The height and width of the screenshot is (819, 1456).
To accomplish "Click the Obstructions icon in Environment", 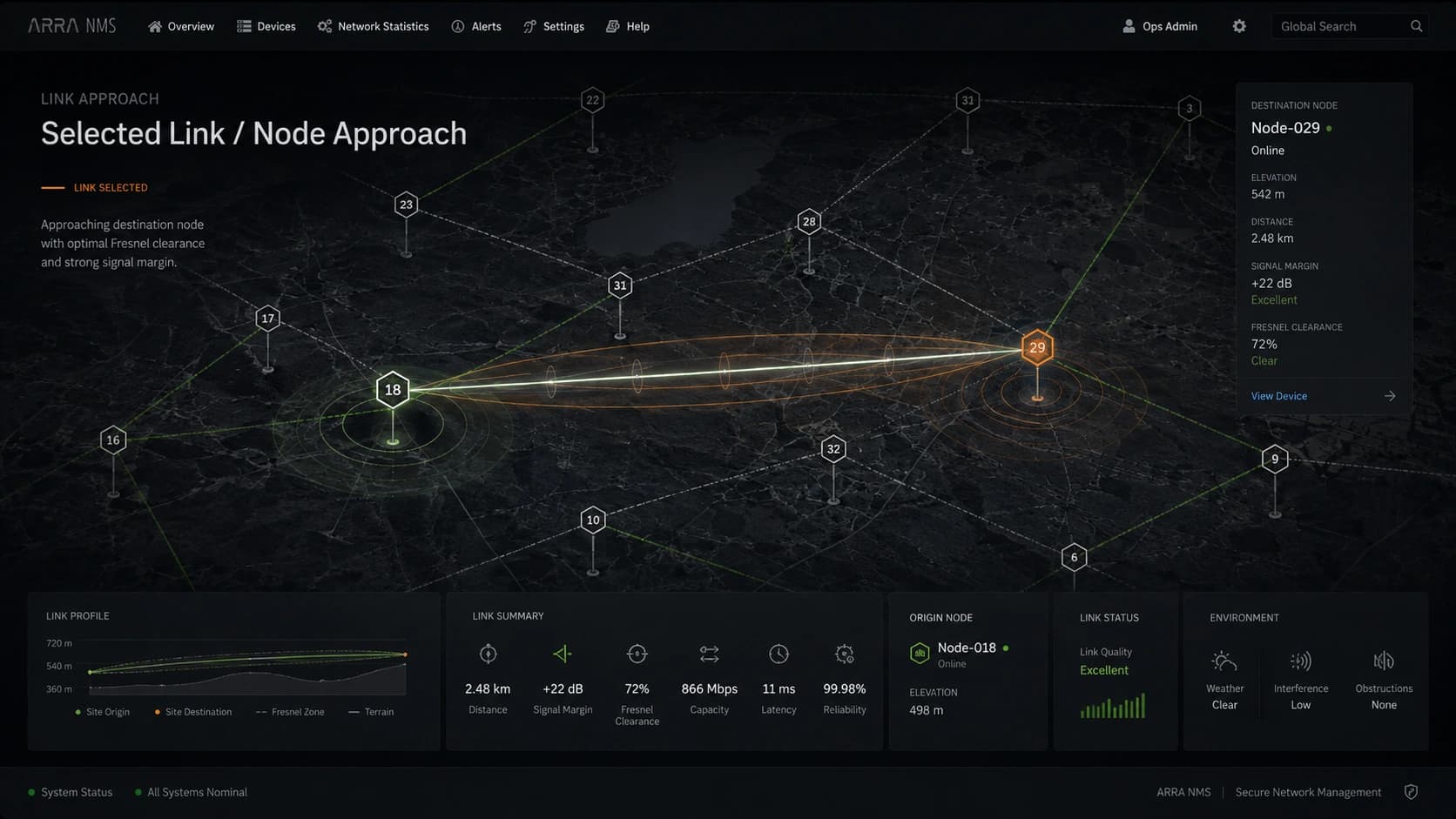I will pyautogui.click(x=1384, y=661).
